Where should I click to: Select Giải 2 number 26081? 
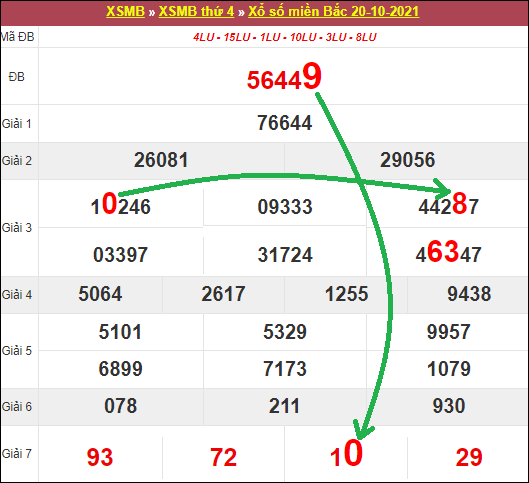click(161, 160)
